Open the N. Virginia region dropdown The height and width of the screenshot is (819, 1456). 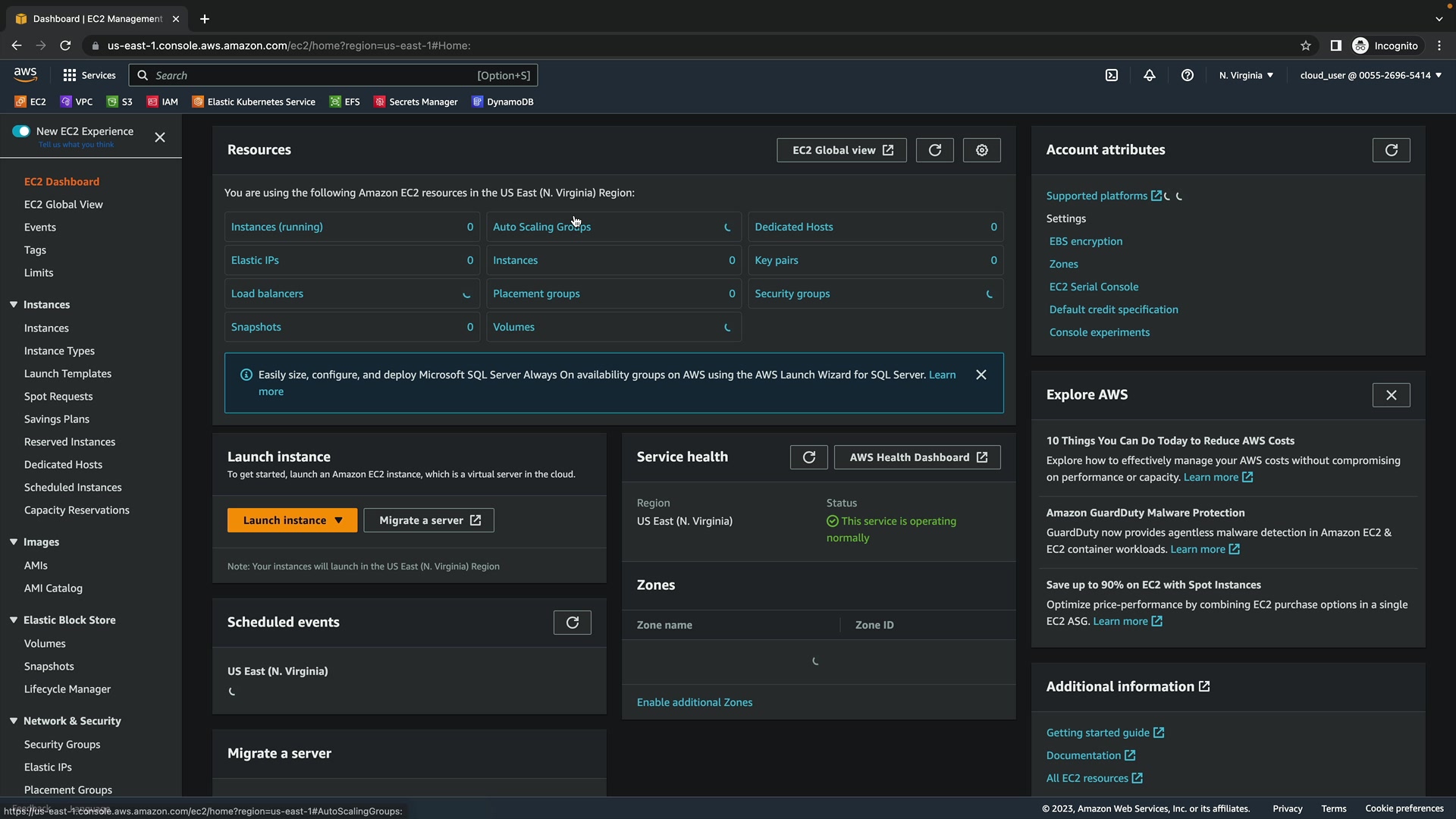(1246, 75)
